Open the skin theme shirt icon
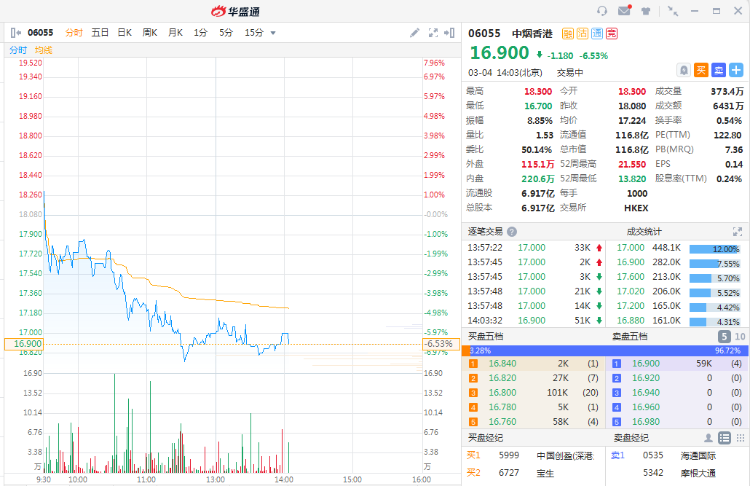 (646, 11)
